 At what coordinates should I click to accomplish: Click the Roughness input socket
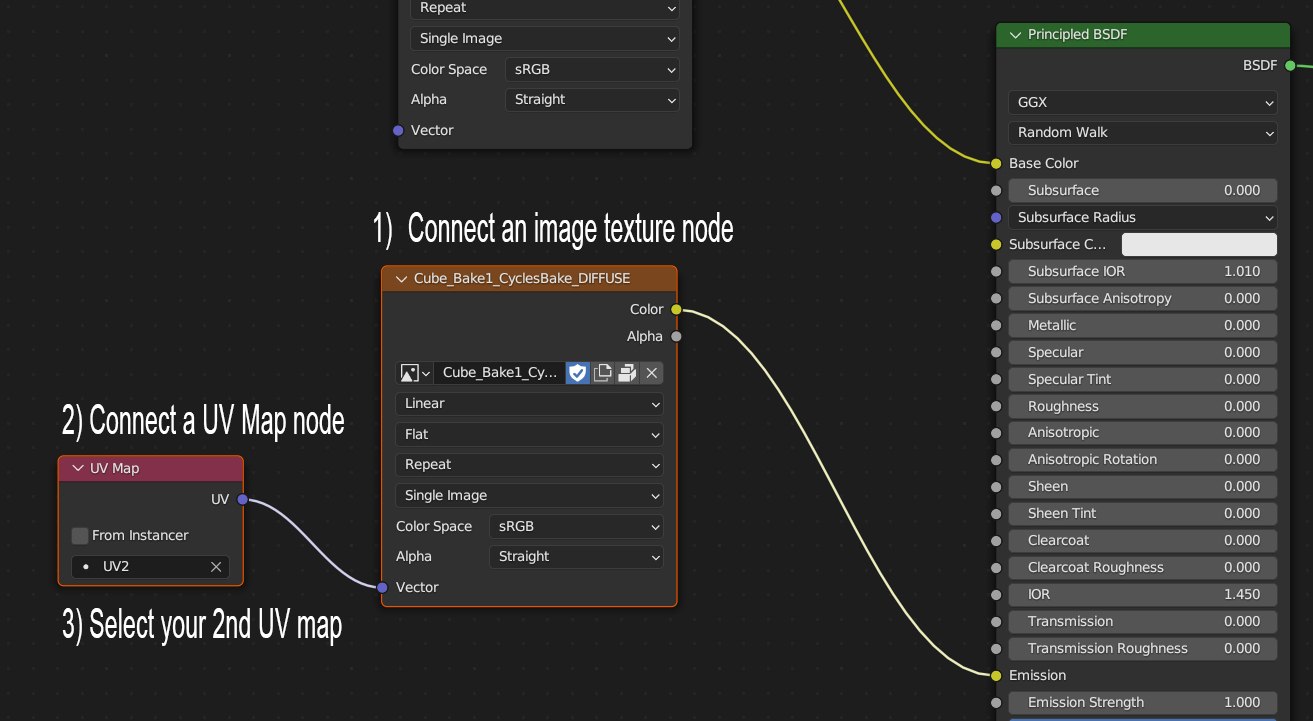[996, 406]
